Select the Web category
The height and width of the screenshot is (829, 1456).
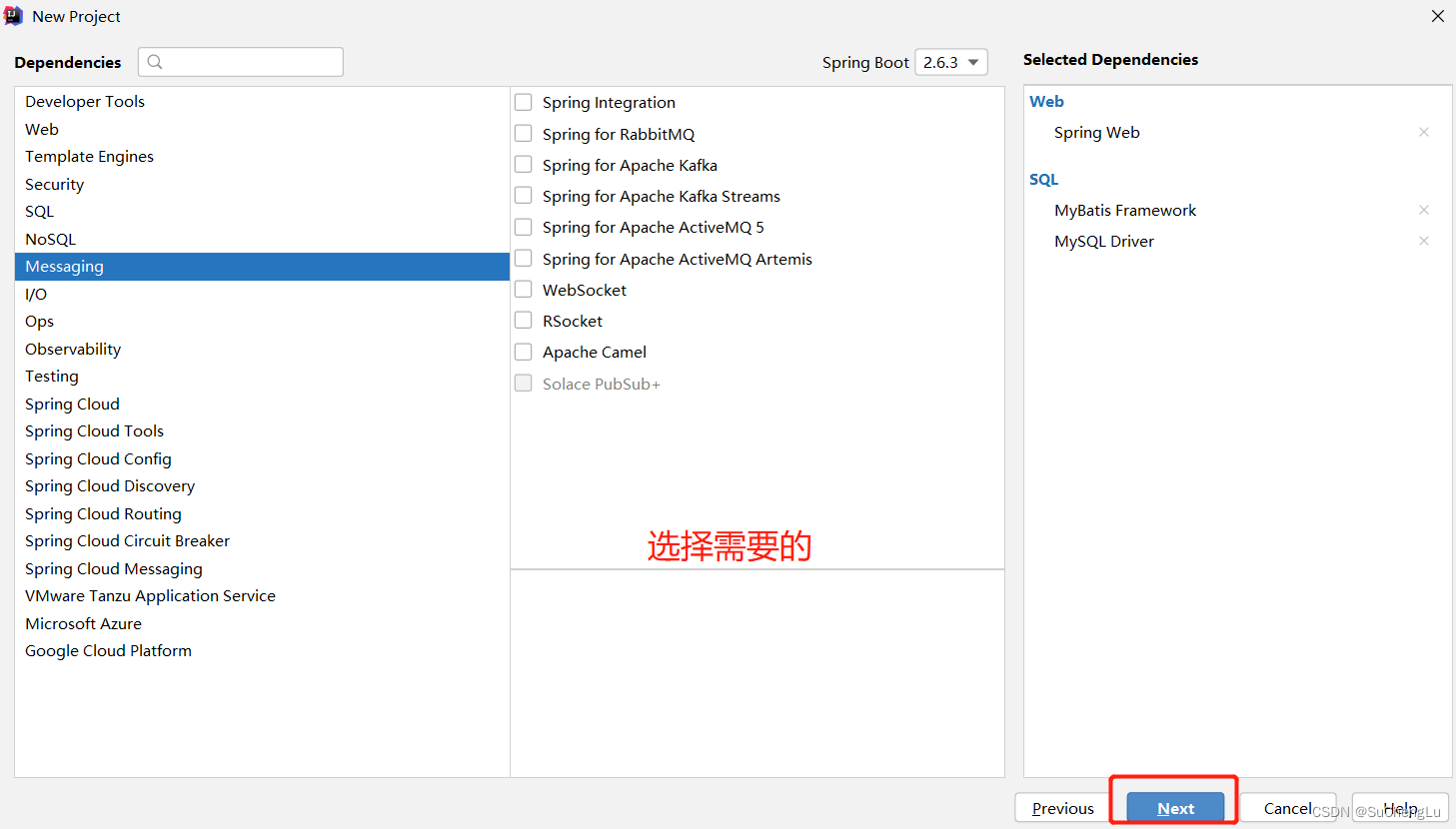pyautogui.click(x=262, y=129)
